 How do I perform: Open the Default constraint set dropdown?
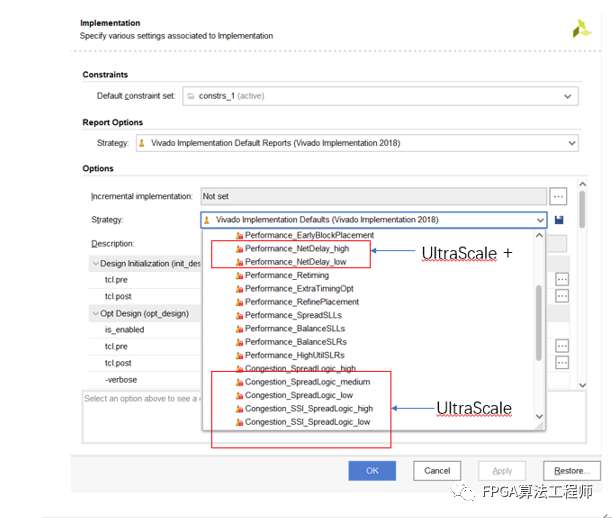pyautogui.click(x=568, y=96)
